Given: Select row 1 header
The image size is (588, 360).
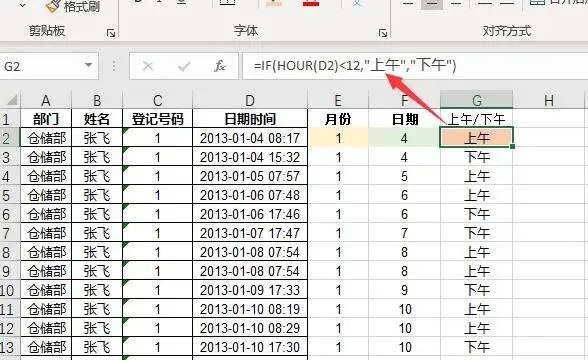Looking at the screenshot, I should click(x=9, y=119).
